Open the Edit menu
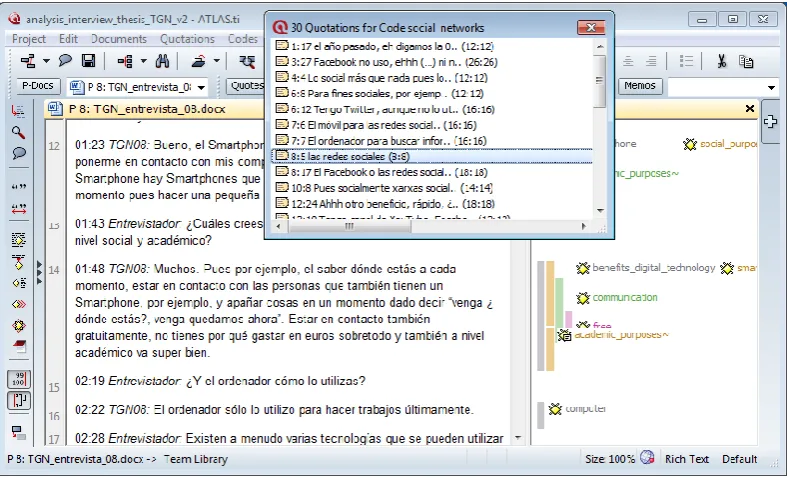Screen dimensions: 787x478 click(x=68, y=39)
